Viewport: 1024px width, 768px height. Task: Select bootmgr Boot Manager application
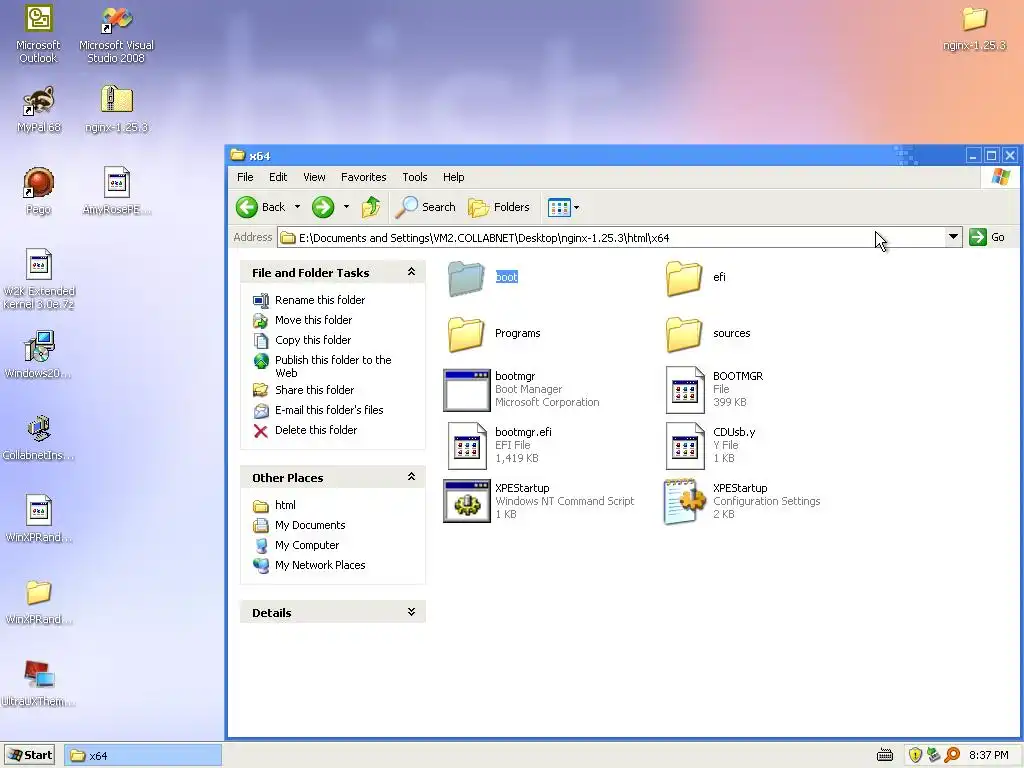tap(521, 390)
